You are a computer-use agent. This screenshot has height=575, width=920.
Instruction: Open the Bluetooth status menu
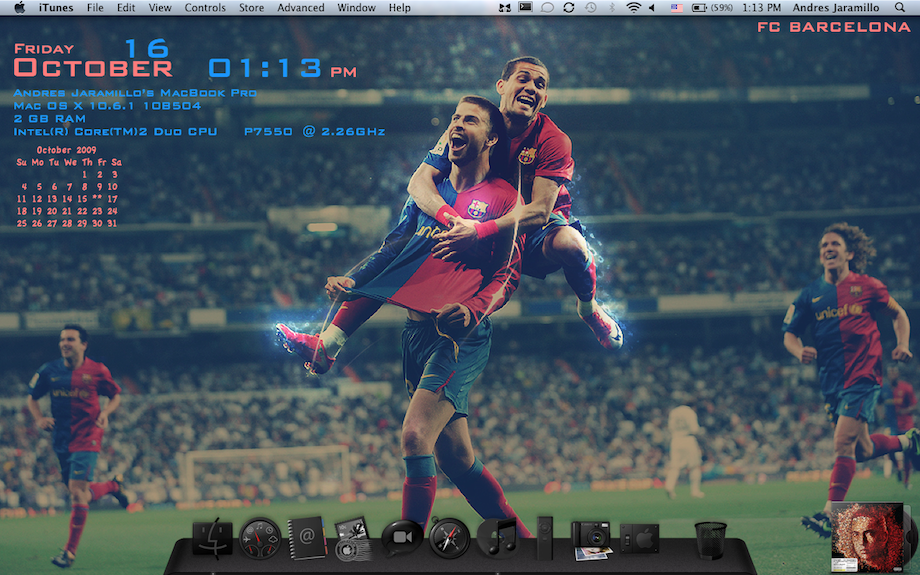point(611,8)
